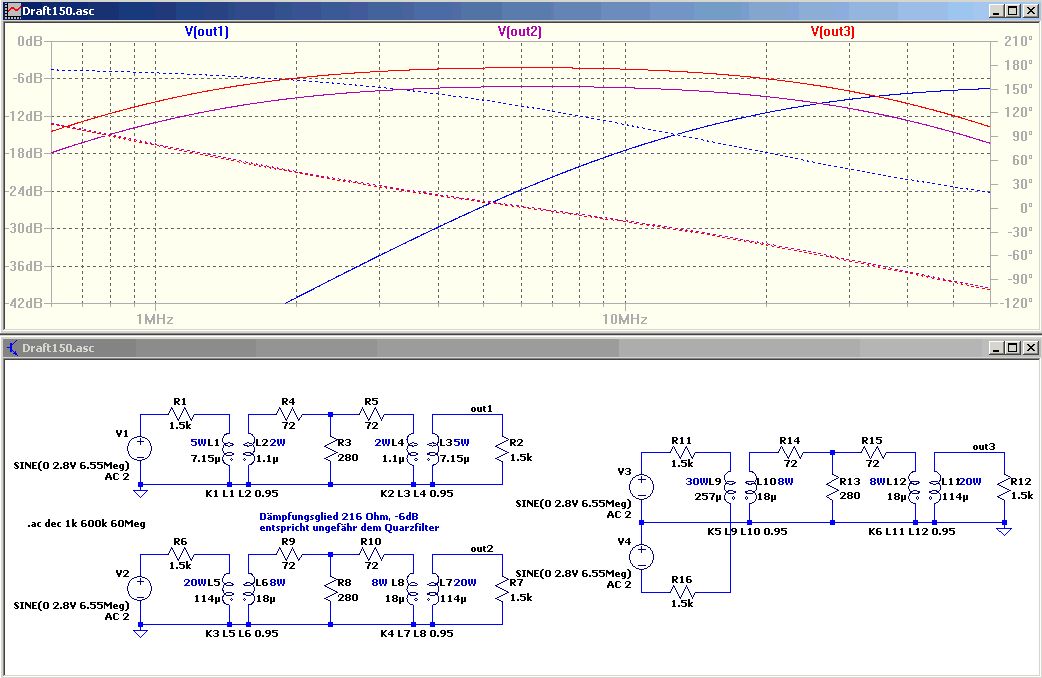The image size is (1042, 678).
Task: Click inductor L3 symbol near out1
Action: coord(433,450)
